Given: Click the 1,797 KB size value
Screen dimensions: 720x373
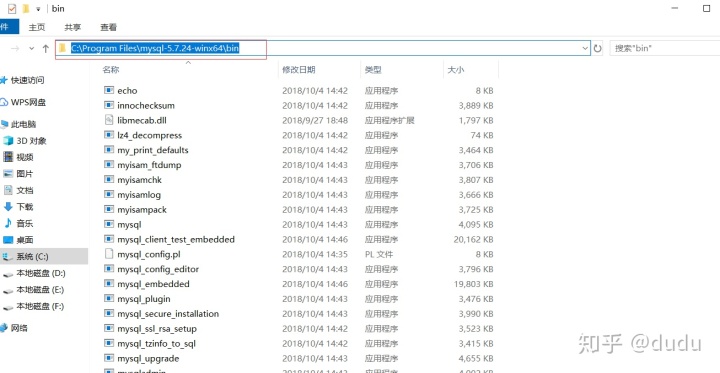Looking at the screenshot, I should (x=476, y=120).
